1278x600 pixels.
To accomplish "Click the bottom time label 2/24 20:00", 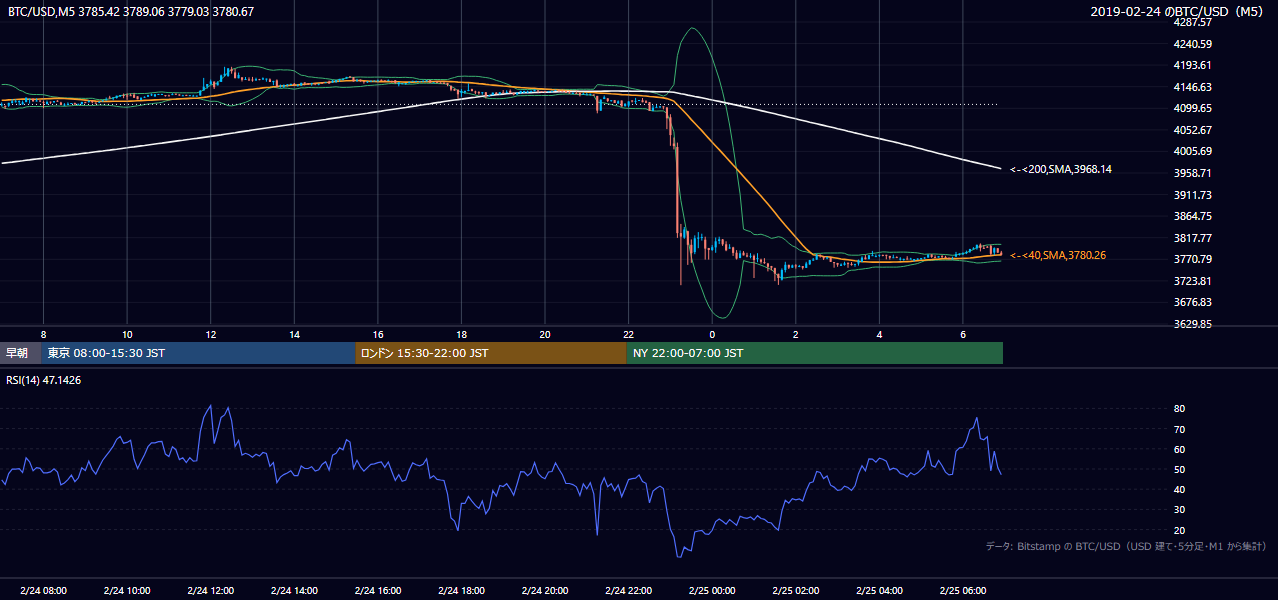I will 545,591.
